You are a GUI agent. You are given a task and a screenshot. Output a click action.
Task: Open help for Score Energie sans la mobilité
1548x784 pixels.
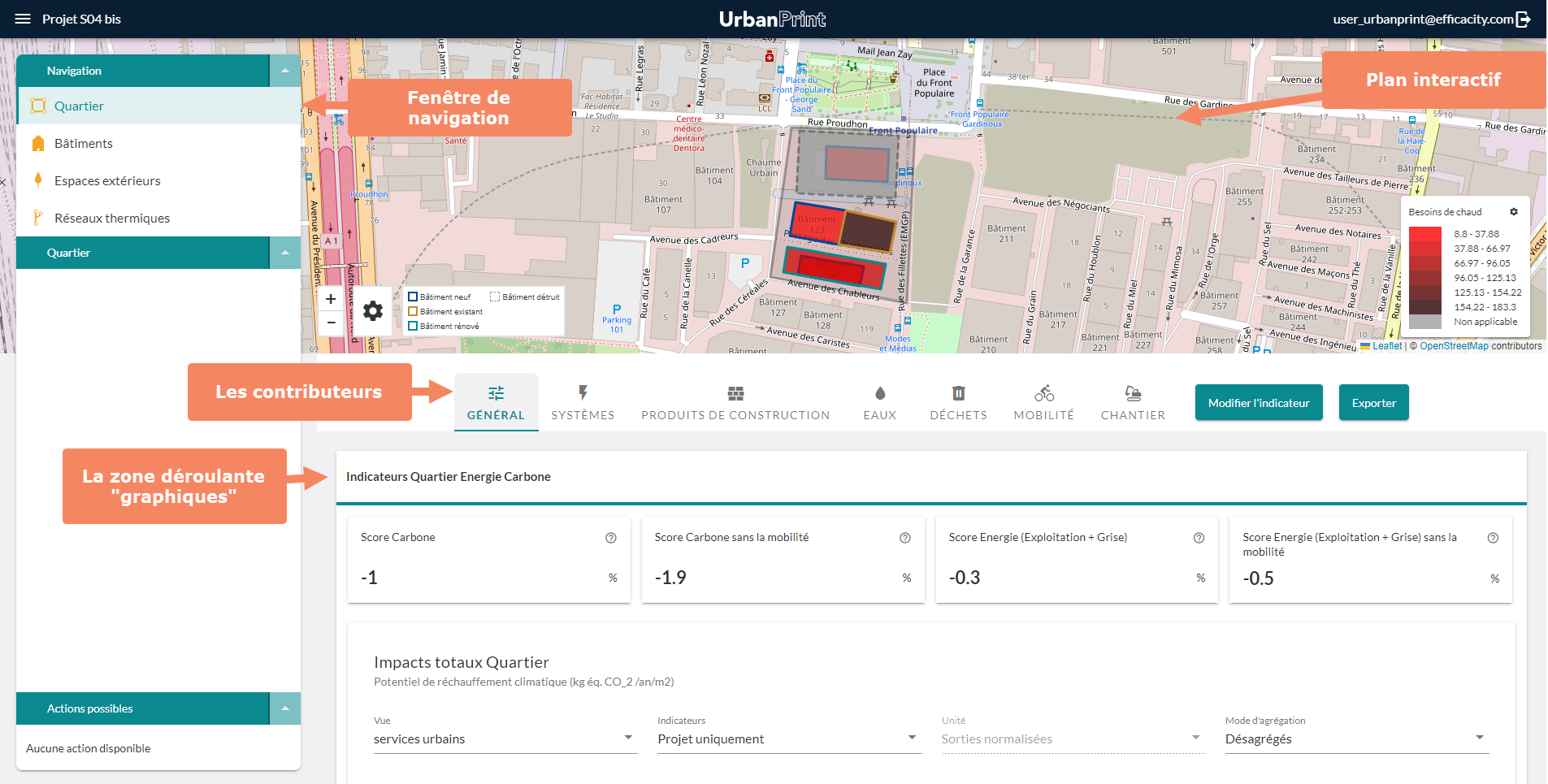(x=1493, y=538)
